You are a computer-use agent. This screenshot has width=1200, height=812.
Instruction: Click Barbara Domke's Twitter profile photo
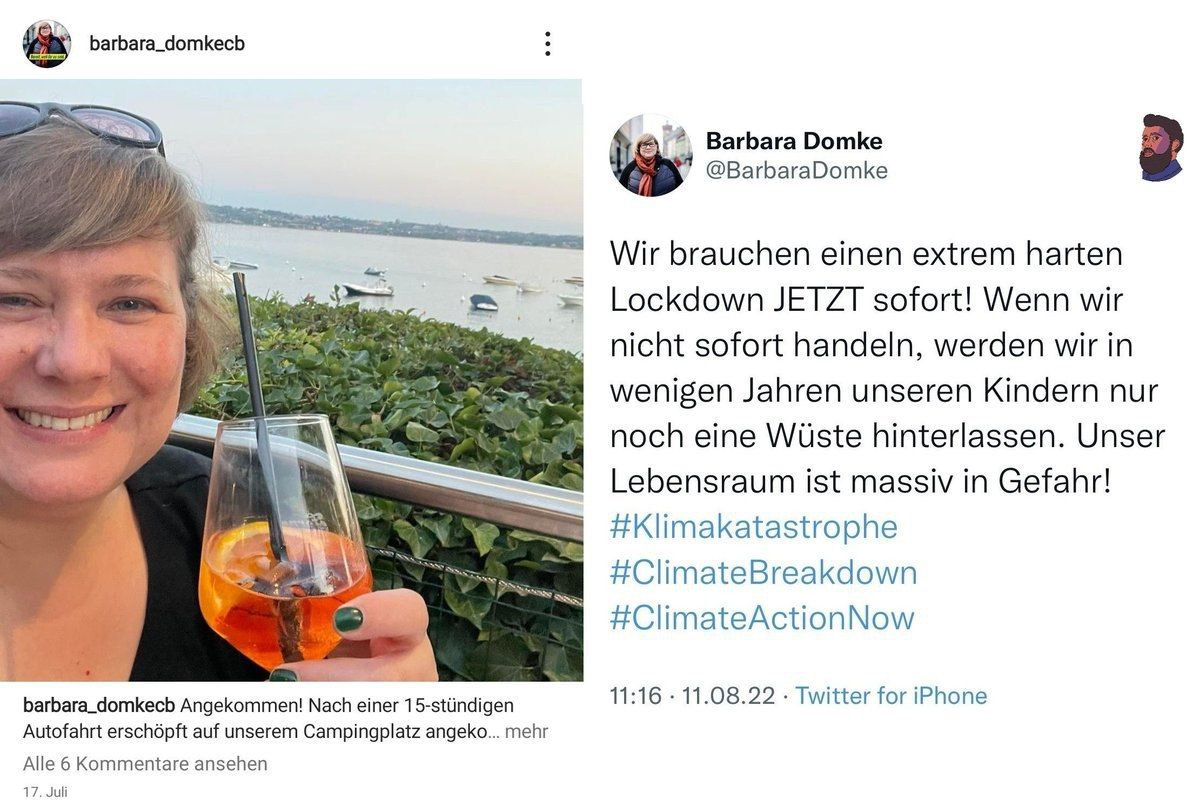pyautogui.click(x=651, y=155)
